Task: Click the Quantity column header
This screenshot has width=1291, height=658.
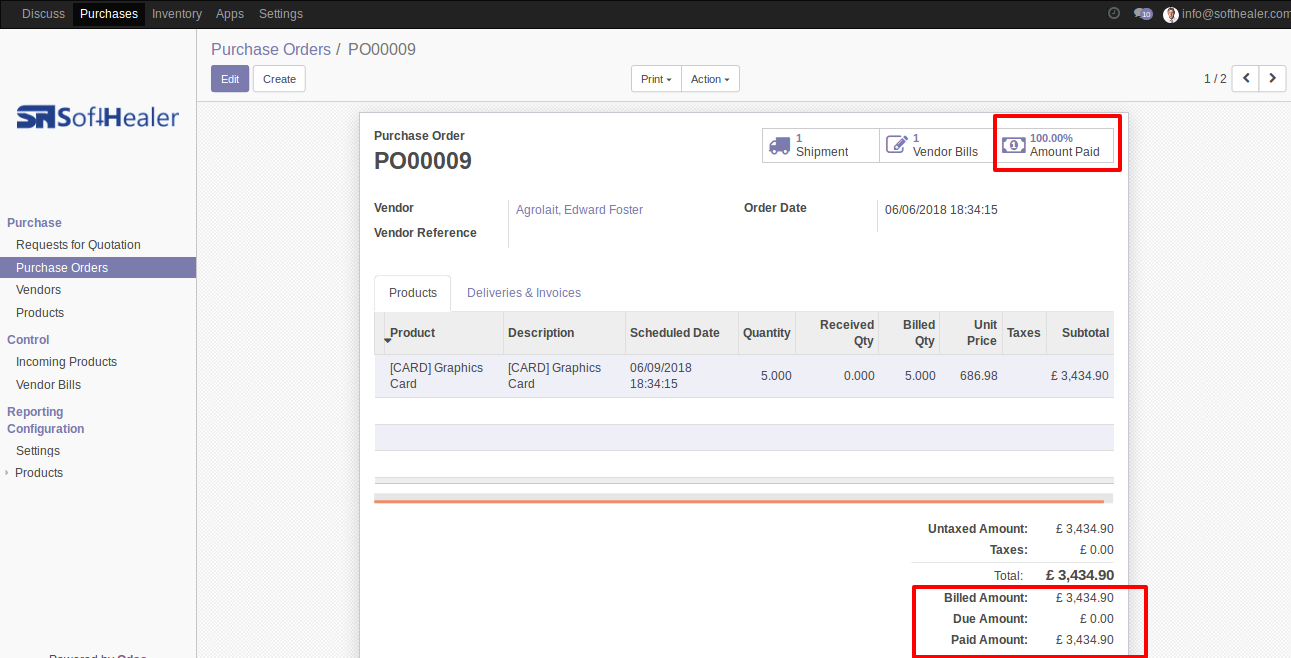Action: point(767,333)
